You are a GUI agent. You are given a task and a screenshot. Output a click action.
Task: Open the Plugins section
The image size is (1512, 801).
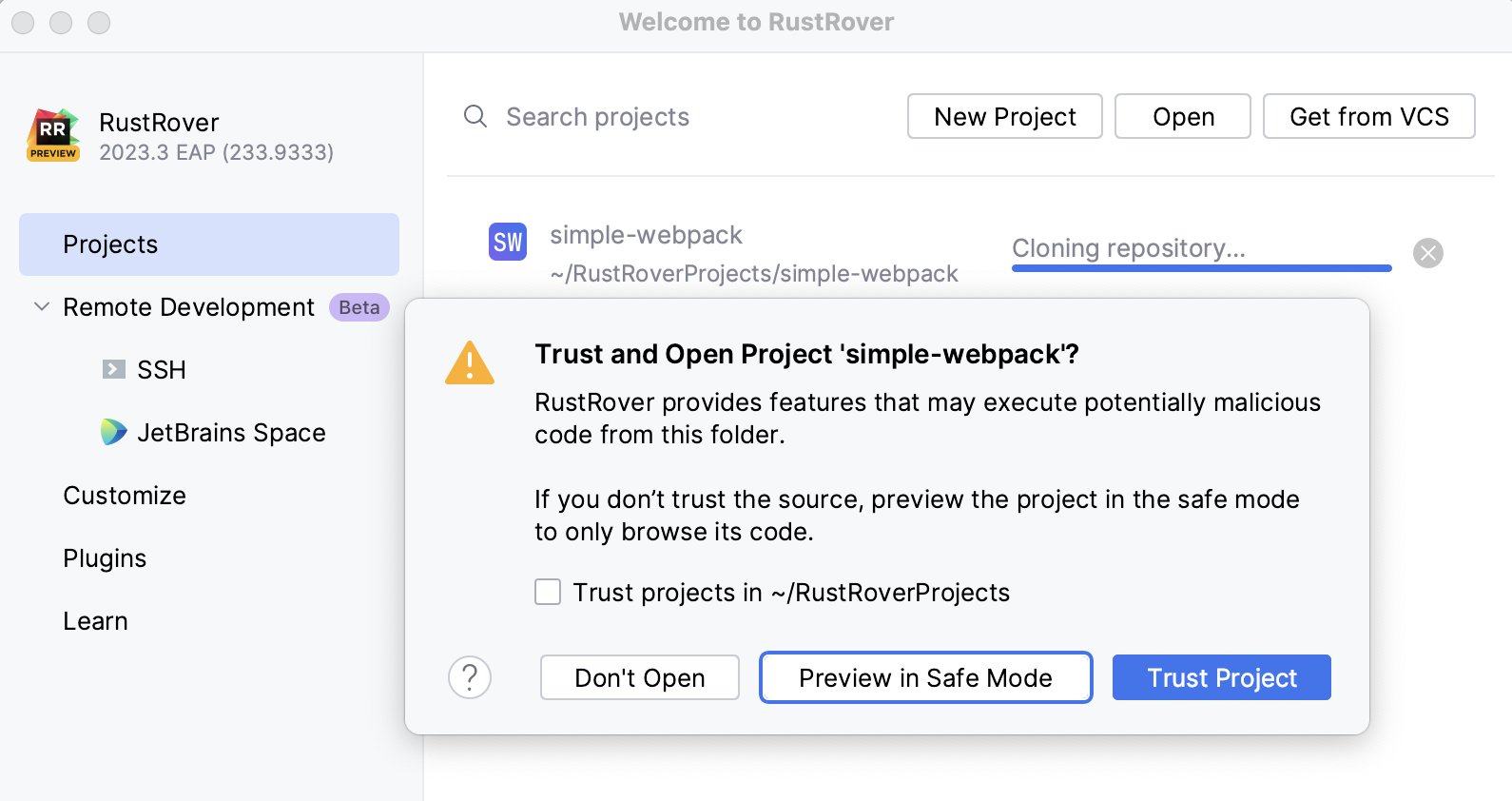pos(104,557)
